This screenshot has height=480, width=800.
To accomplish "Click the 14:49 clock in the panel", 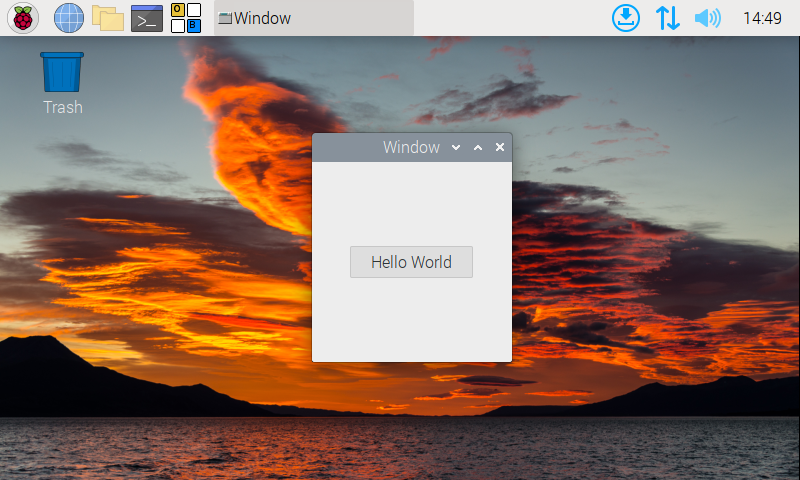I will pyautogui.click(x=762, y=18).
